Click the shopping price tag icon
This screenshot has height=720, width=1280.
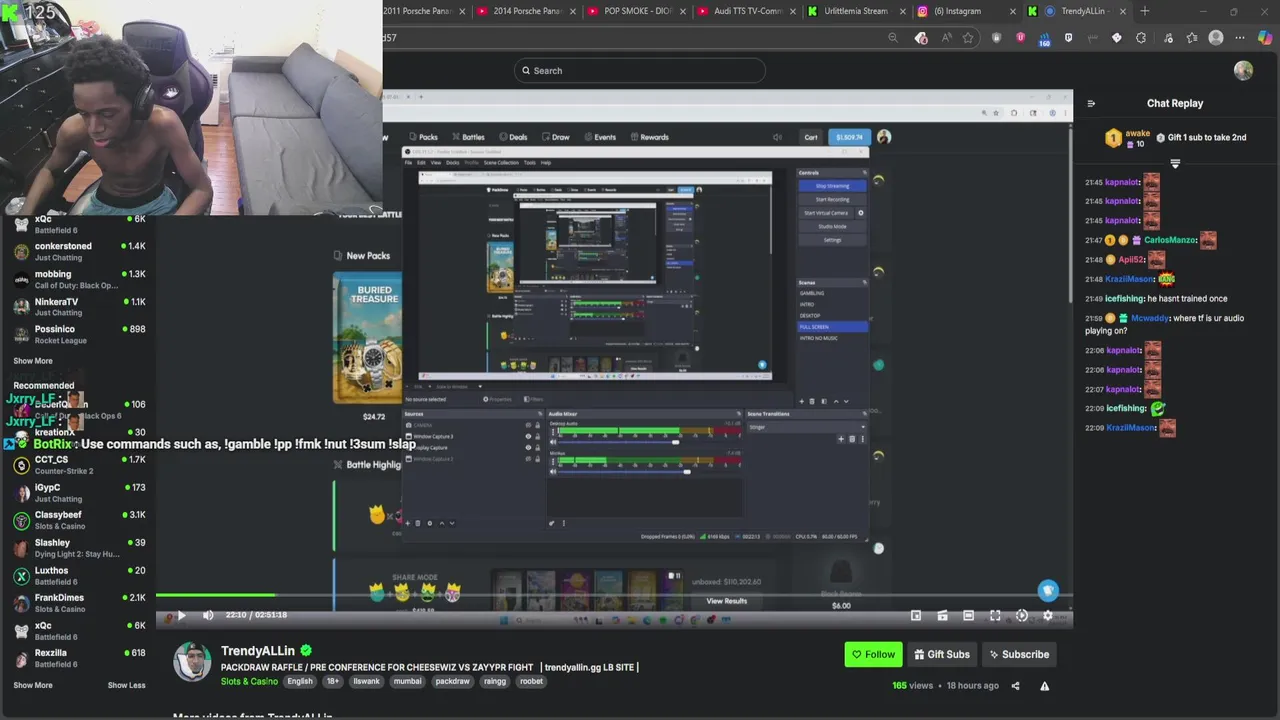(x=921, y=38)
